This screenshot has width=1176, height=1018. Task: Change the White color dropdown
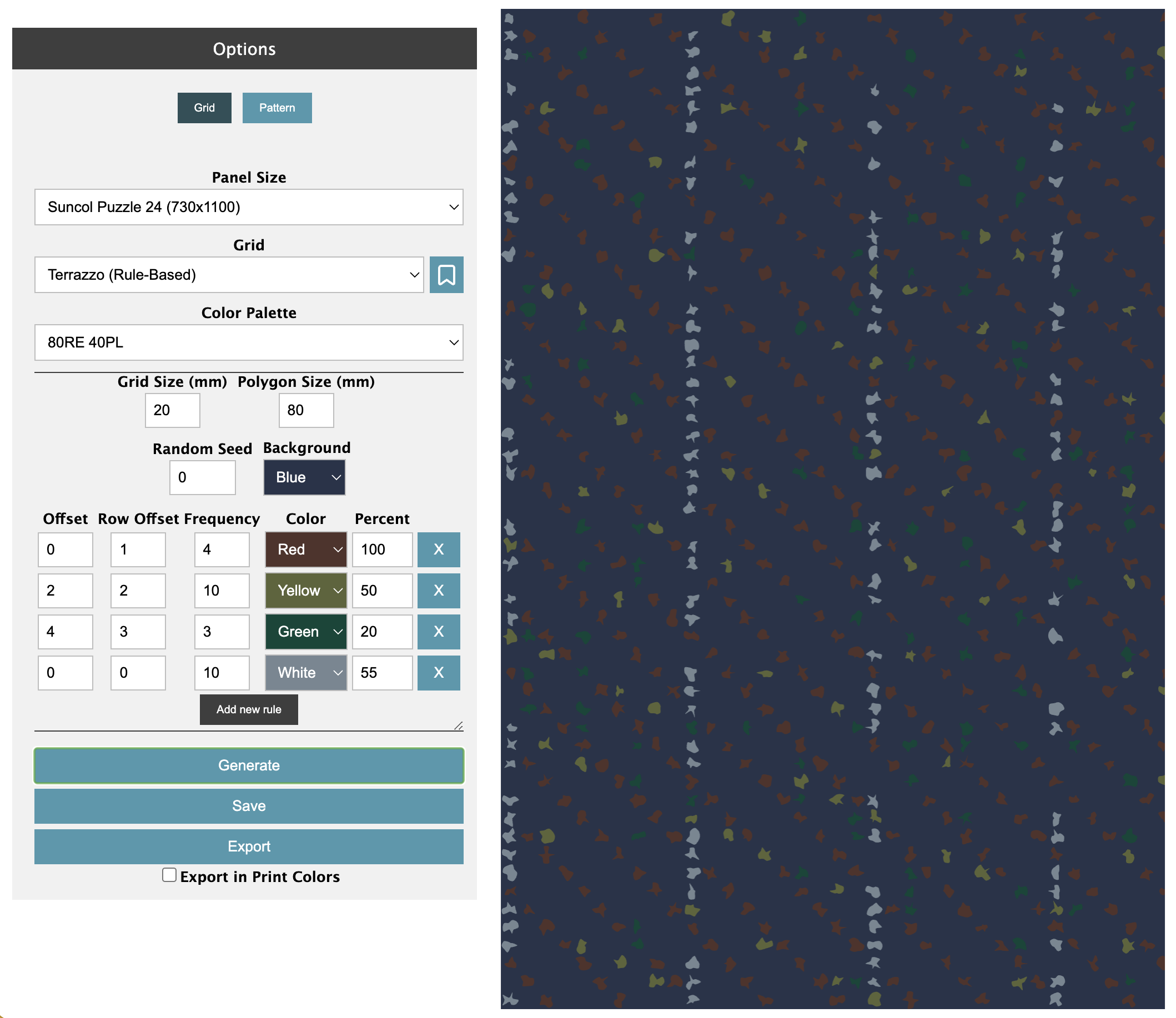click(305, 673)
